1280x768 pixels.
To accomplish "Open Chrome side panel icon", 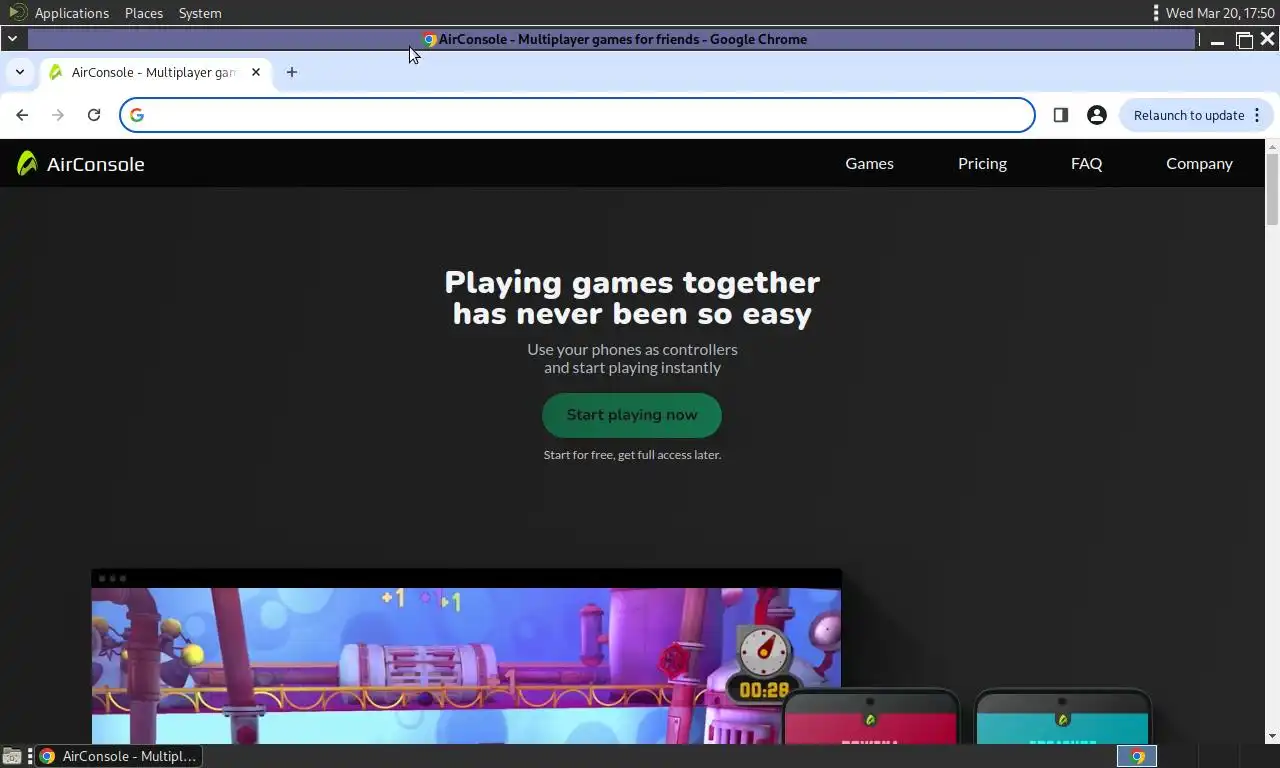I will point(1061,115).
